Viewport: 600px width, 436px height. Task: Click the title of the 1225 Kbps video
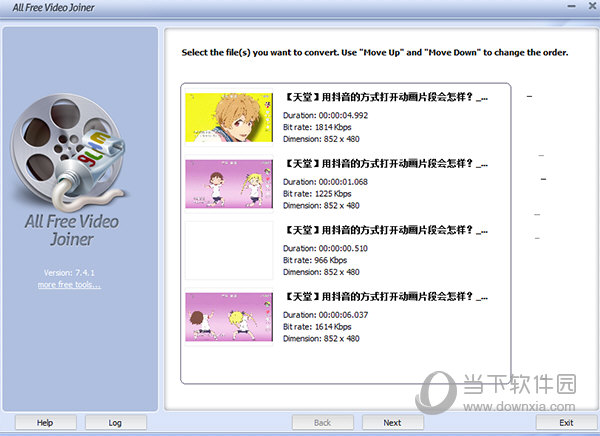click(386, 164)
